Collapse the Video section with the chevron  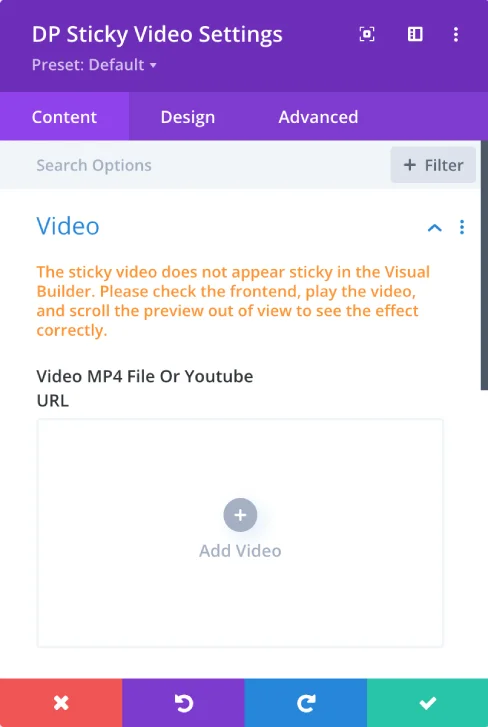[x=434, y=227]
